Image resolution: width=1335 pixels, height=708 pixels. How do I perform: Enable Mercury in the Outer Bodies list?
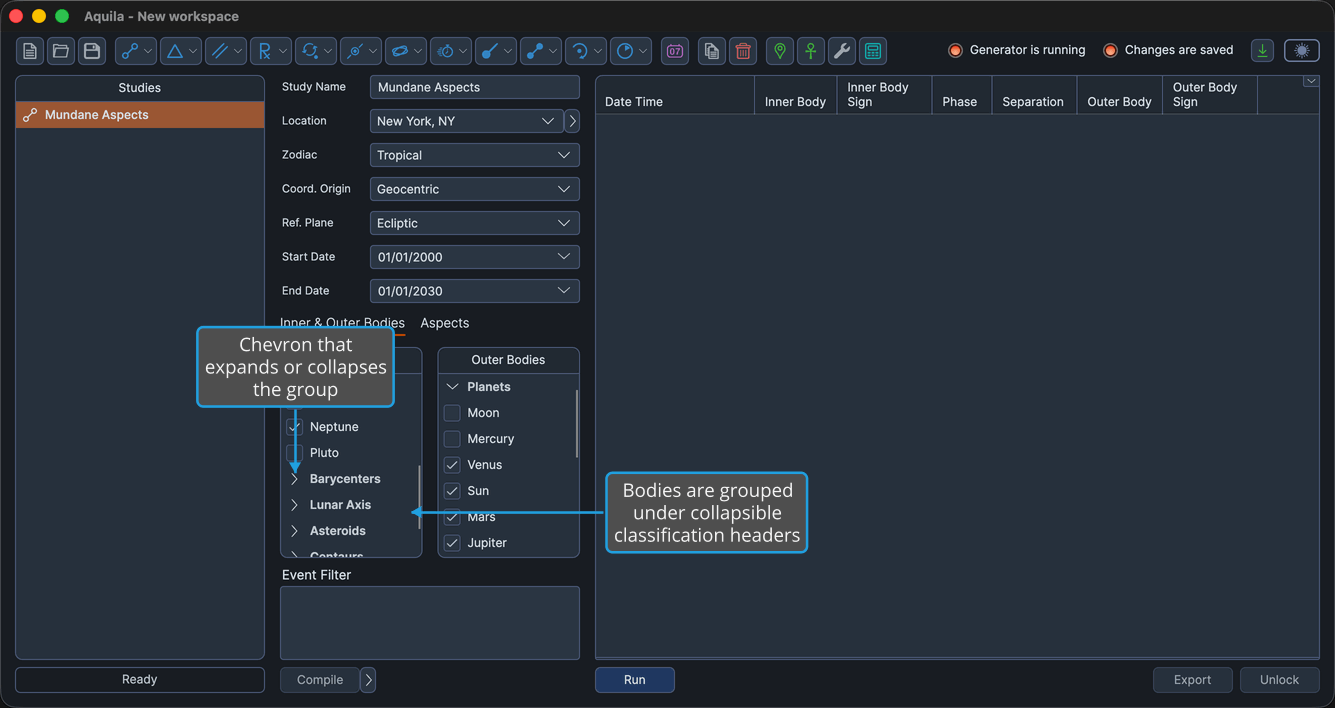(x=452, y=439)
